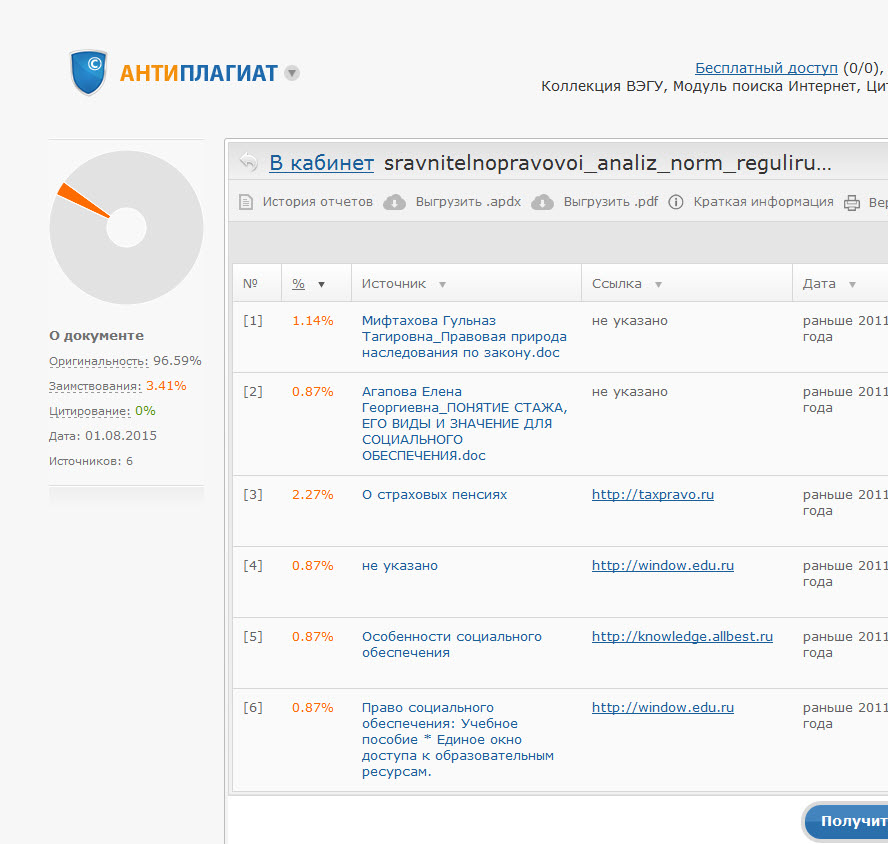Open source Мифтахова Гульназ Тагировна document

(464, 336)
